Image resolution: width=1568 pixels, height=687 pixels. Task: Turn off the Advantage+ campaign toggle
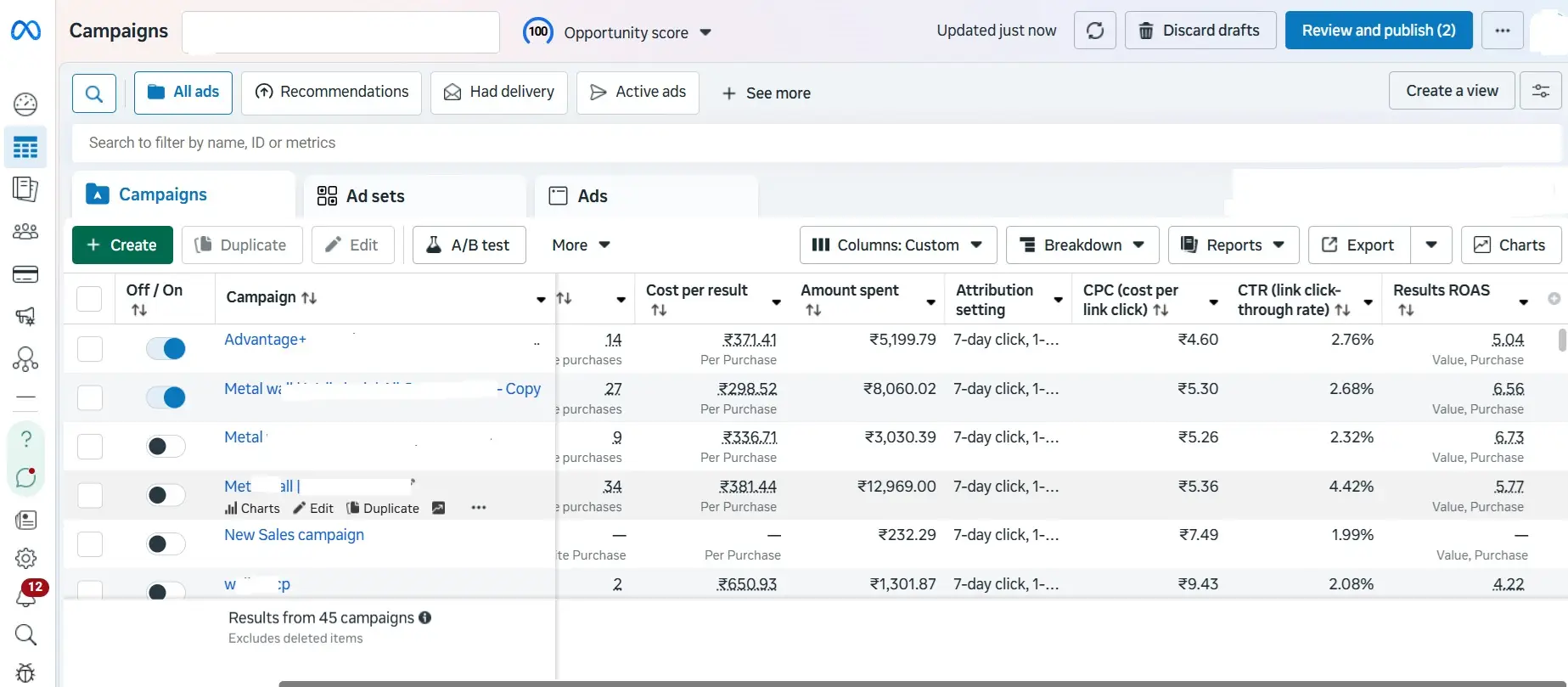[166, 348]
